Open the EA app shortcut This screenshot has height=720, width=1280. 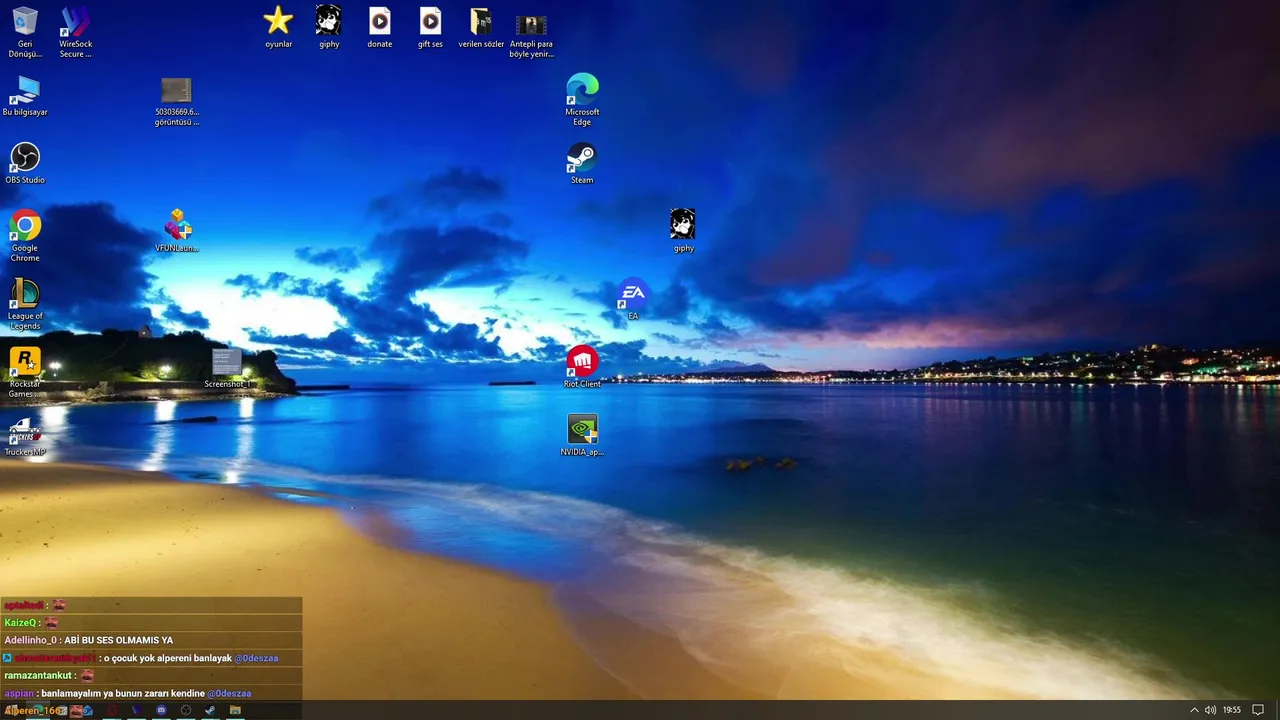[x=633, y=299]
